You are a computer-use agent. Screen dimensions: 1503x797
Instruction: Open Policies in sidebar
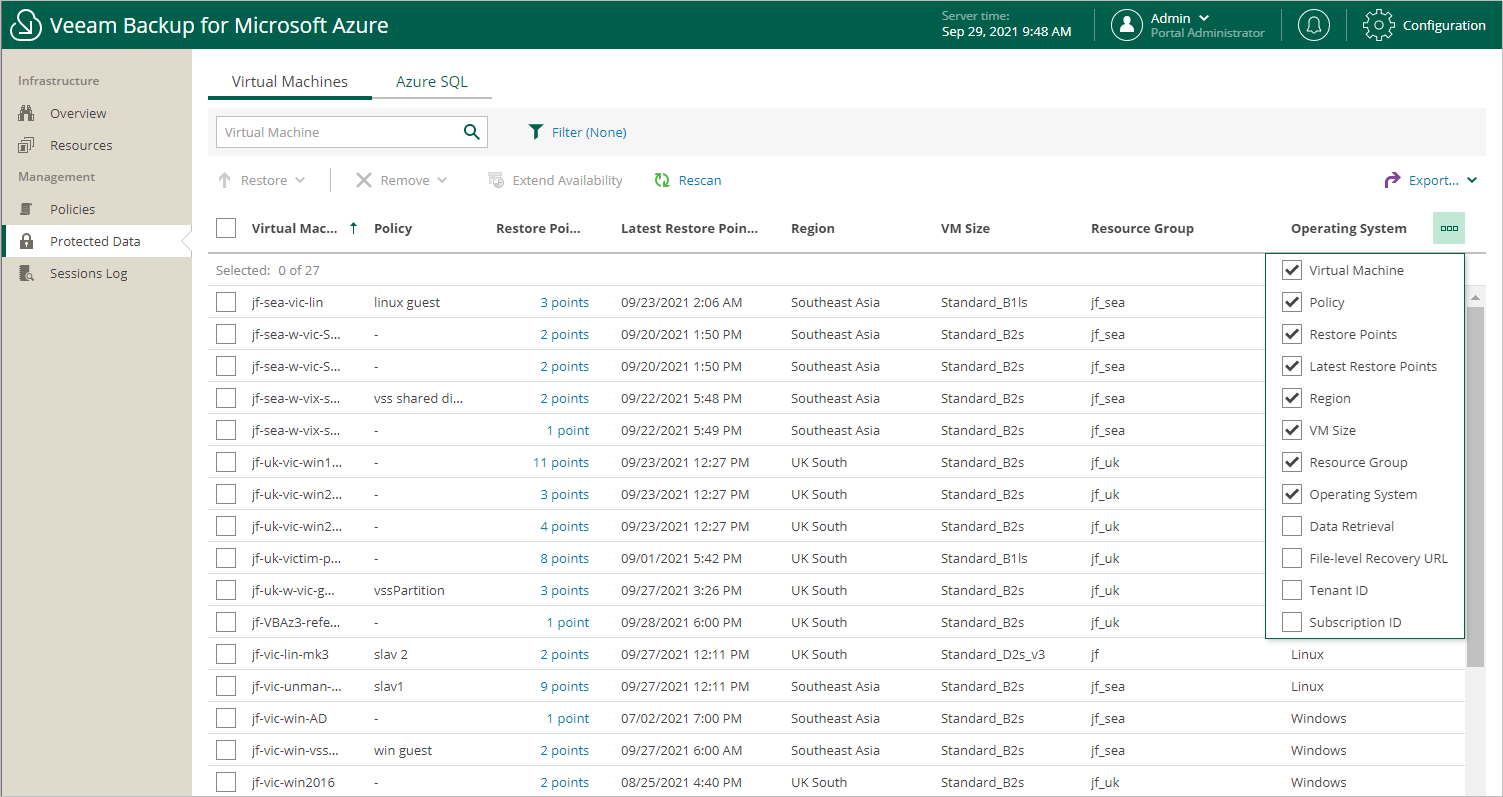[73, 209]
